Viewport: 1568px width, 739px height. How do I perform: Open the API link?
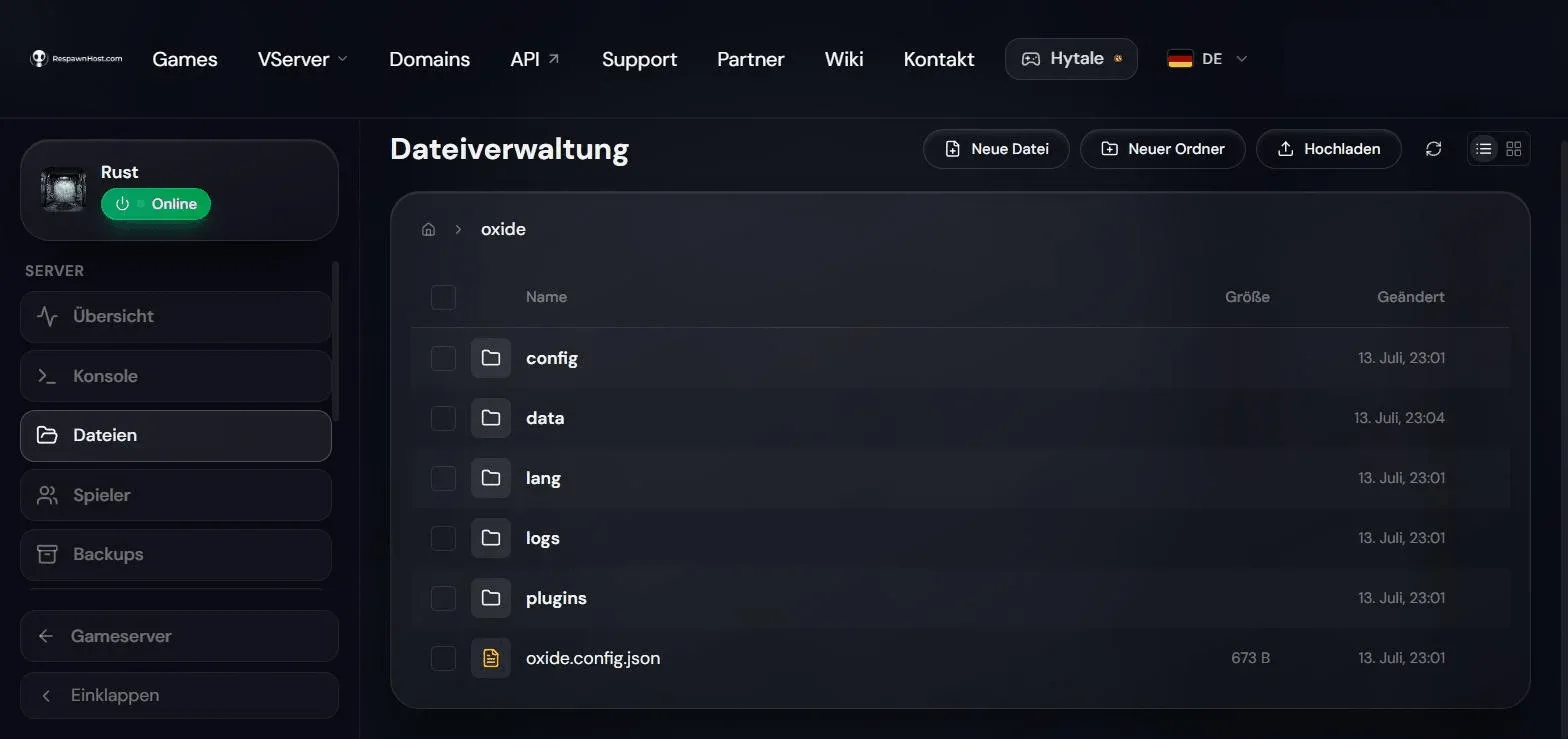535,59
